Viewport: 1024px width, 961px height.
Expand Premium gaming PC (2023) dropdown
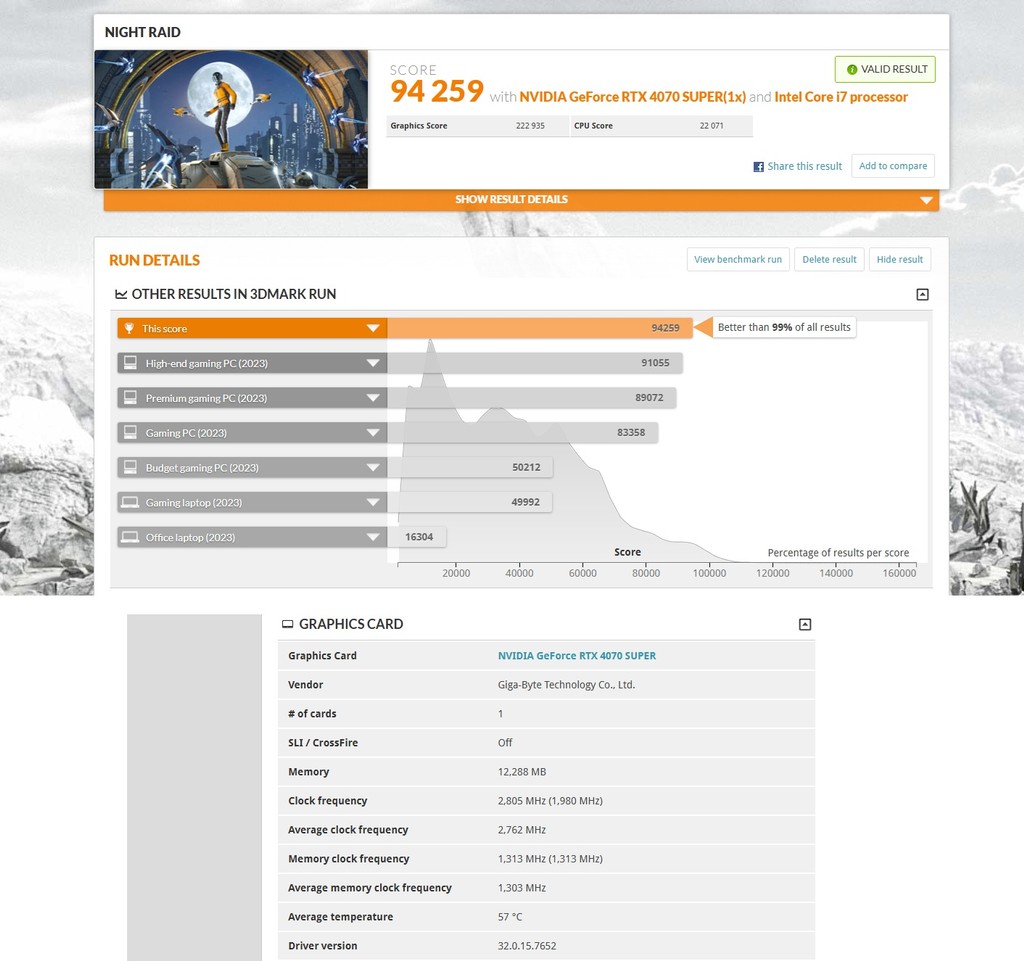point(373,398)
